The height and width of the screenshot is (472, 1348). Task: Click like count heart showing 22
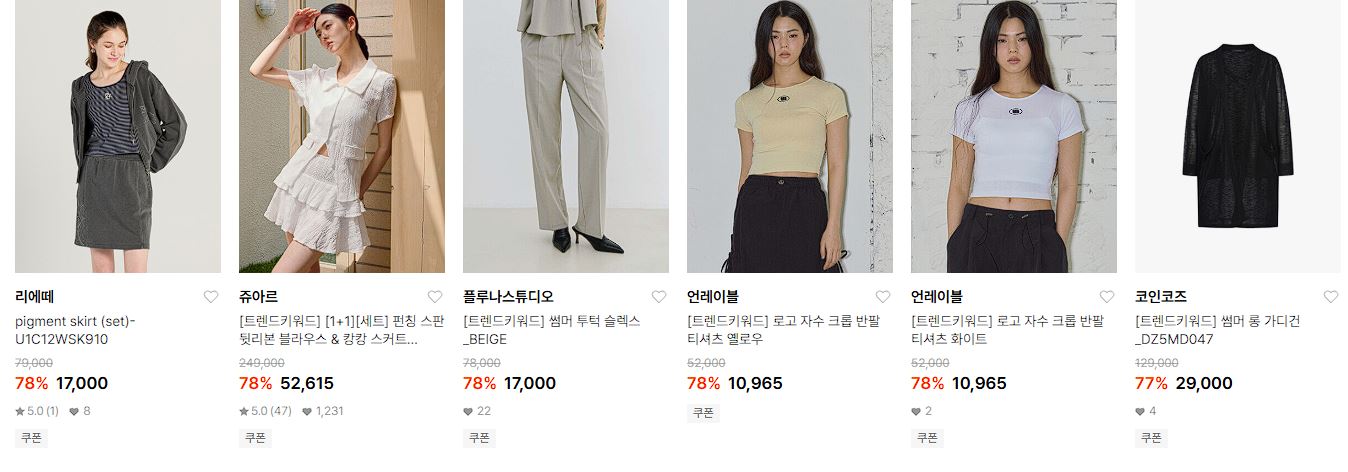477,411
